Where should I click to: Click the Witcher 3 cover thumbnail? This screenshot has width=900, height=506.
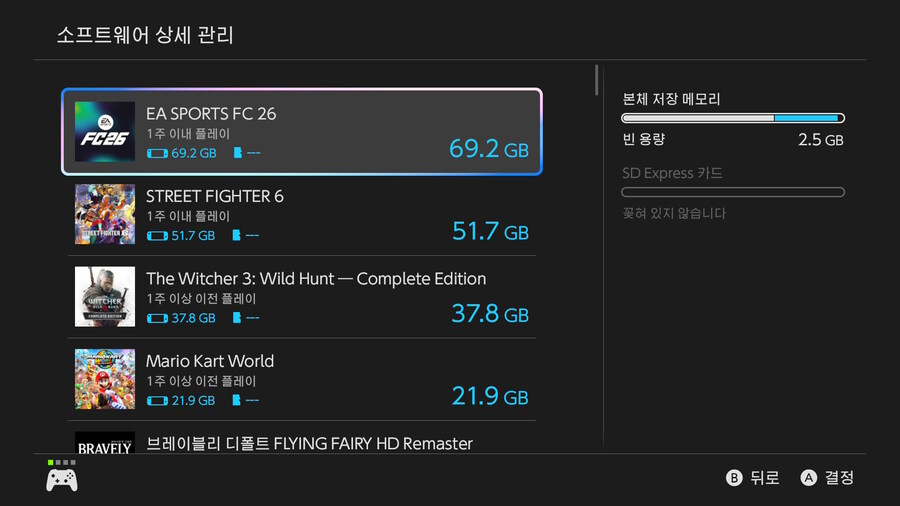click(x=105, y=296)
